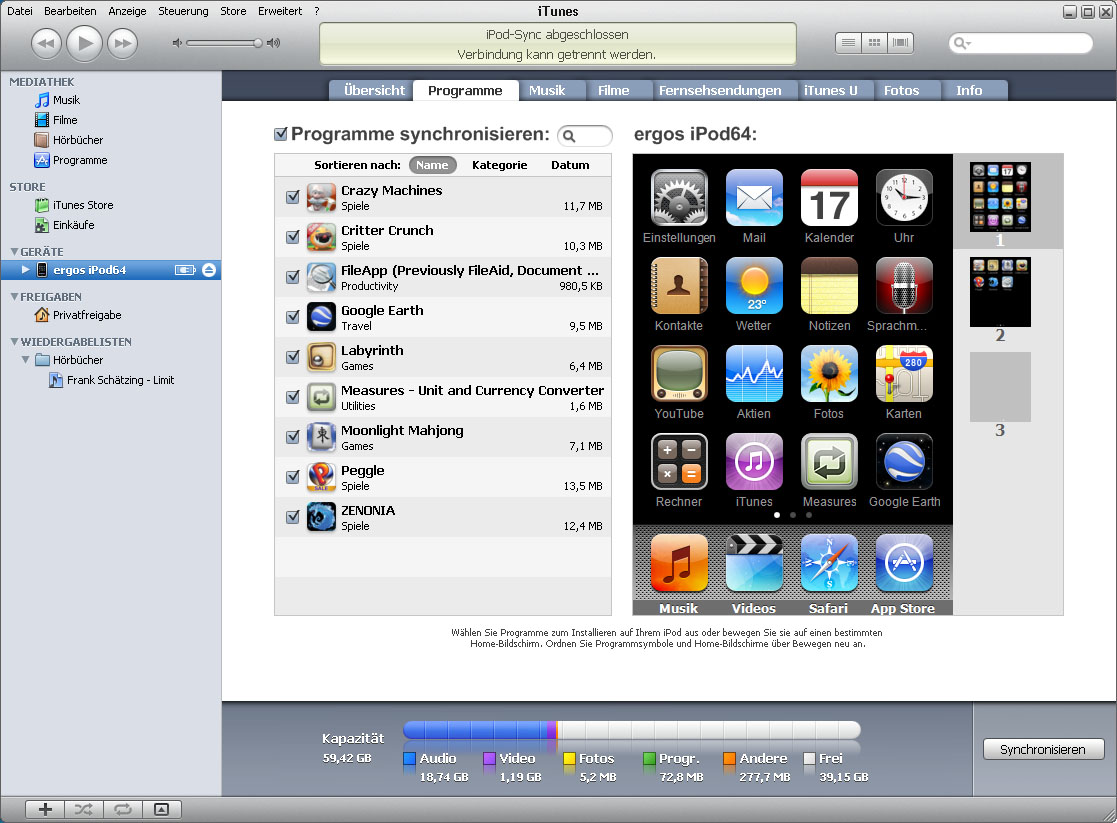
Task: Select the Aktien app icon
Action: [x=754, y=373]
